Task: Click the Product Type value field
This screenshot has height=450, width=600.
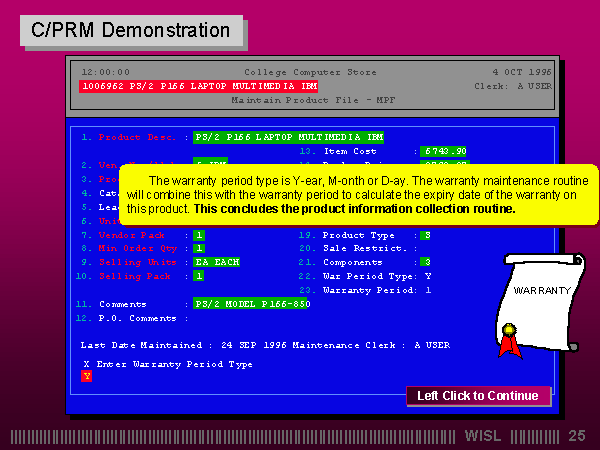Action: click(425, 234)
